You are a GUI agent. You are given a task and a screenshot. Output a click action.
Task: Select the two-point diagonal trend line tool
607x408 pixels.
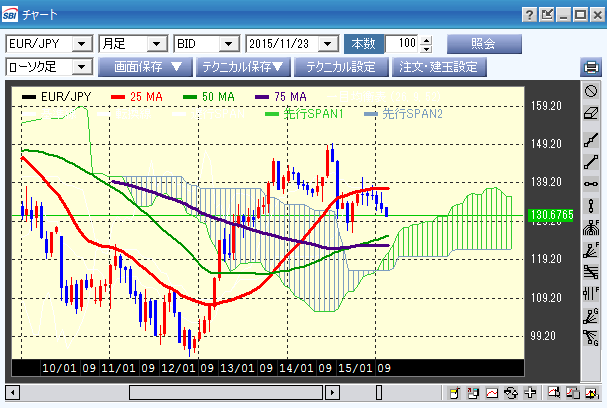591,162
